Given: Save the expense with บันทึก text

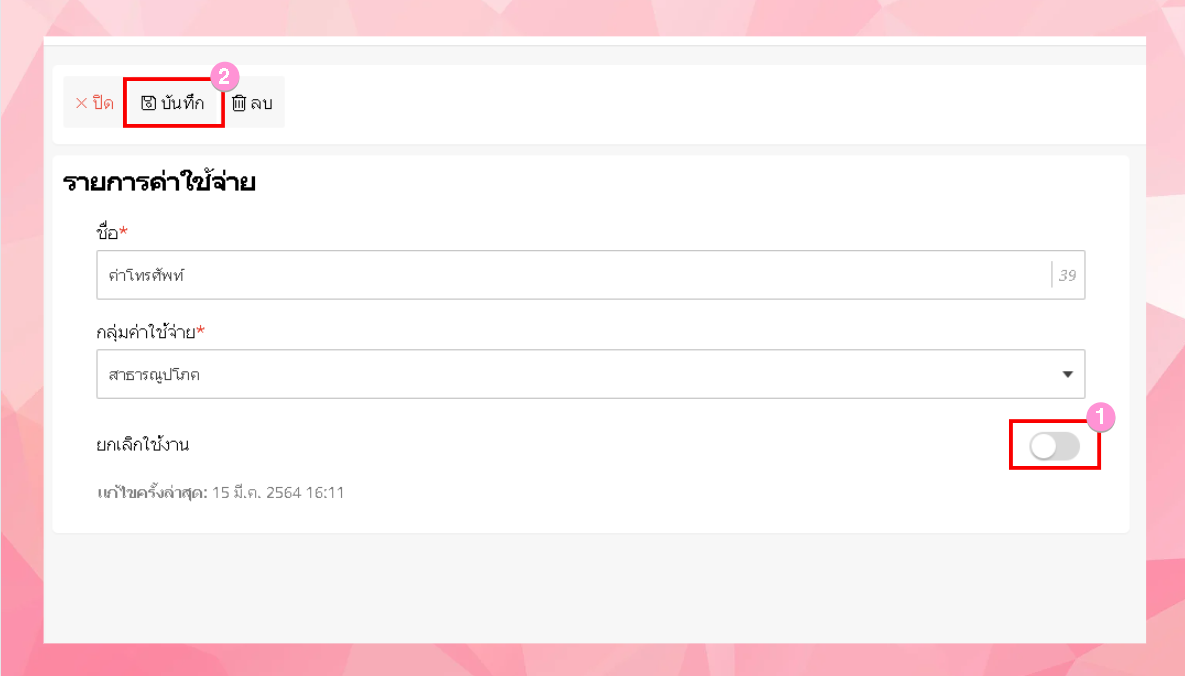Looking at the screenshot, I should (x=182, y=103).
